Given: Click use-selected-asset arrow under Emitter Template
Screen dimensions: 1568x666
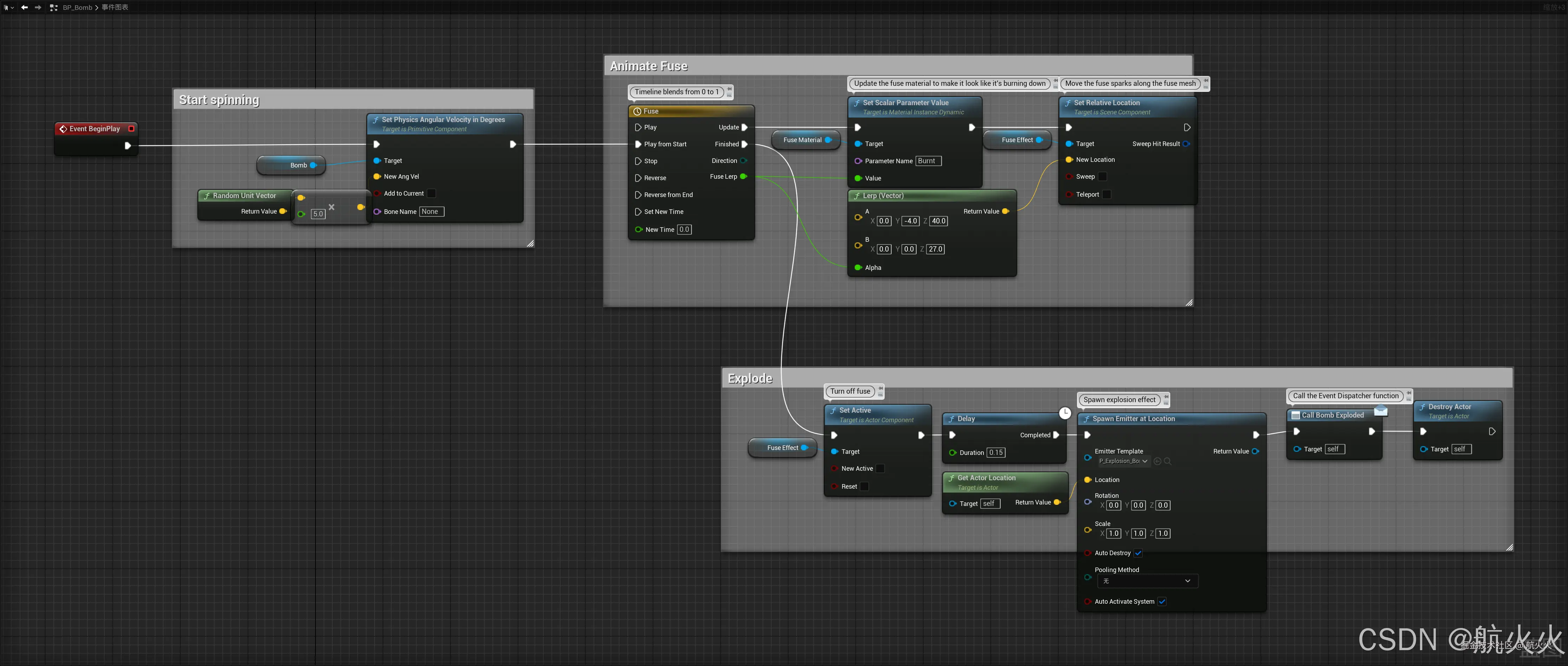Looking at the screenshot, I should tap(1157, 462).
